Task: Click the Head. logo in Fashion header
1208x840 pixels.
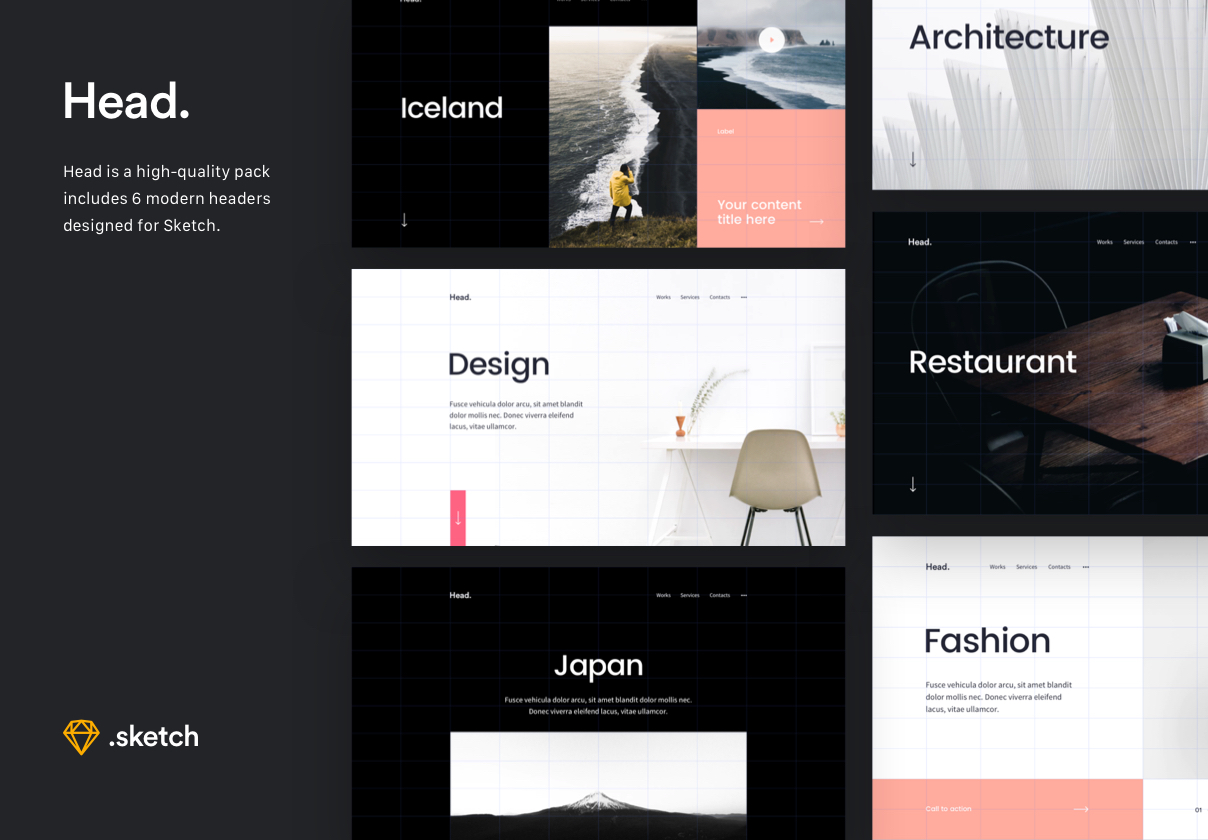Action: [x=938, y=567]
